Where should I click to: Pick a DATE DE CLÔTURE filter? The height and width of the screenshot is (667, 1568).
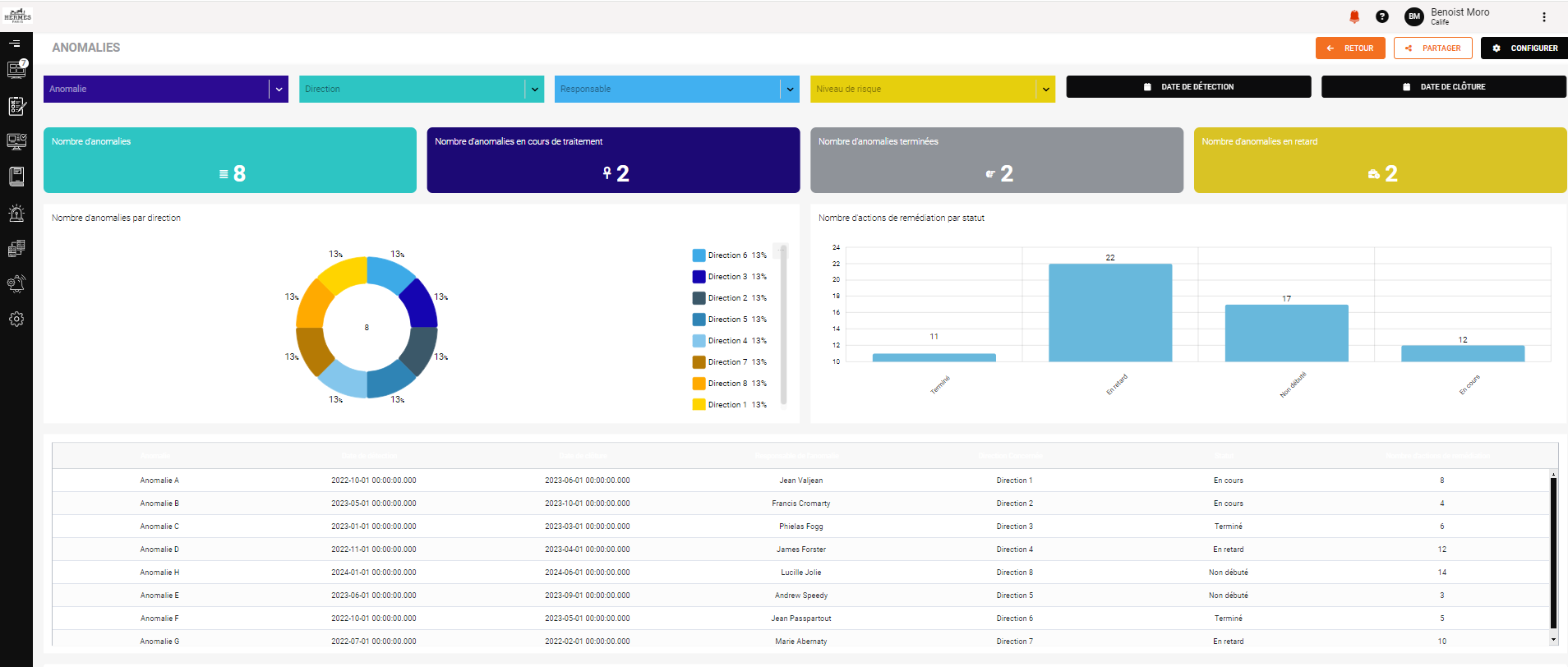1444,87
